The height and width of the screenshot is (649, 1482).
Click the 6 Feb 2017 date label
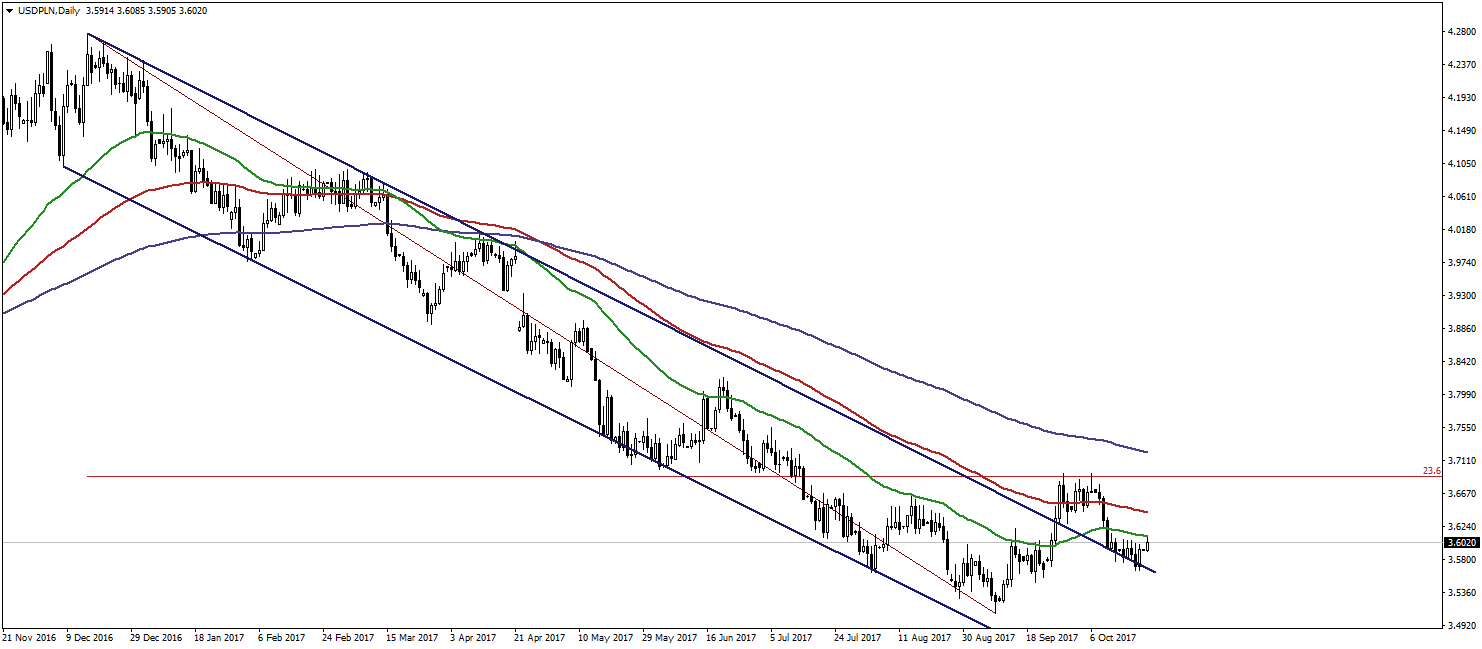click(283, 637)
